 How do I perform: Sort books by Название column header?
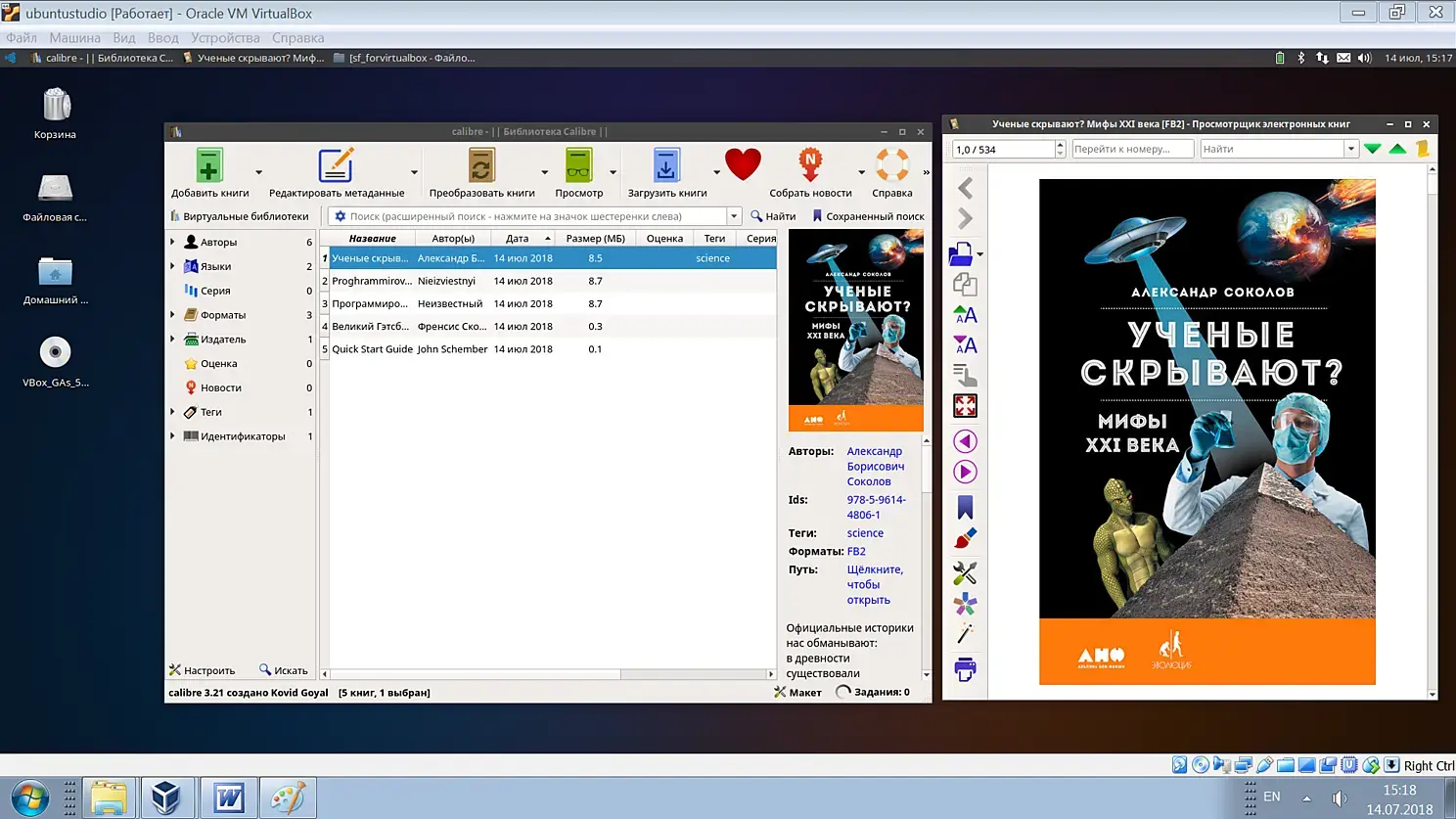pos(372,238)
